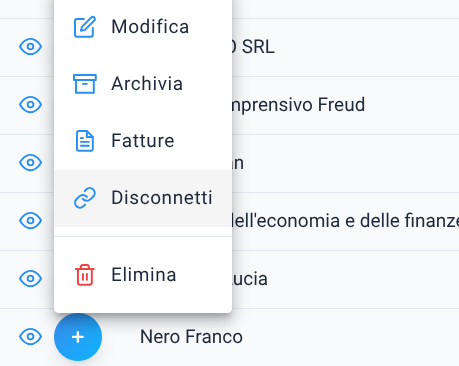Screen dimensions: 459x366
Task: Open the Nero Franco entry
Action: tap(191, 337)
